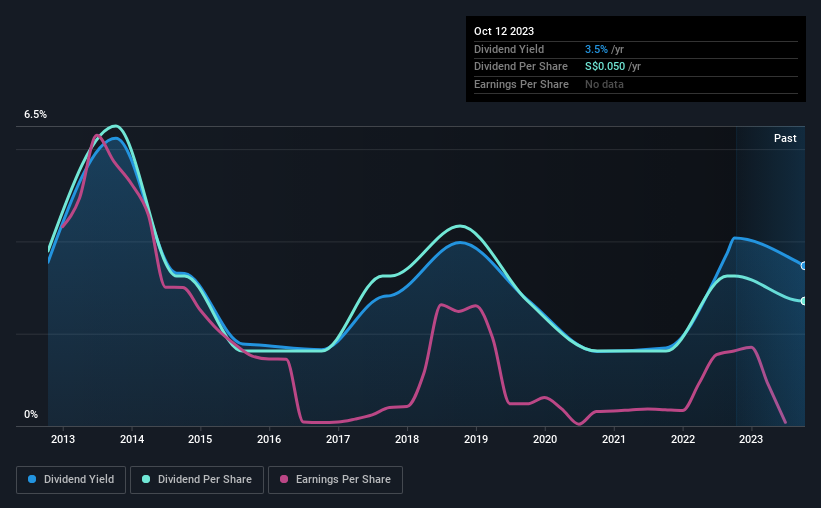Click the 3.5% dividend yield value

[x=596, y=49]
